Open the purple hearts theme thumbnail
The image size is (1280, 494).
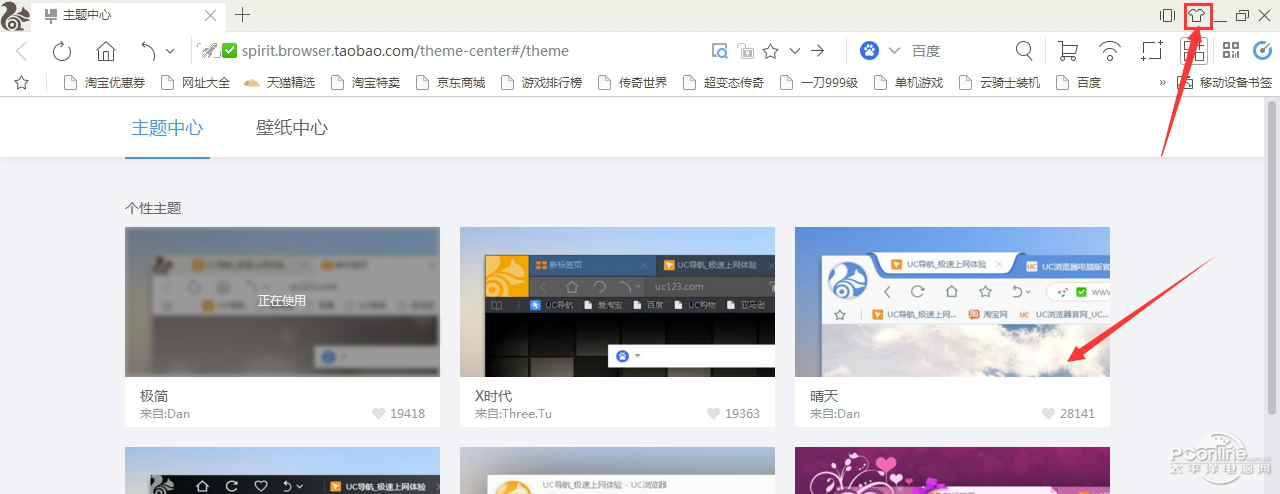pyautogui.click(x=952, y=470)
